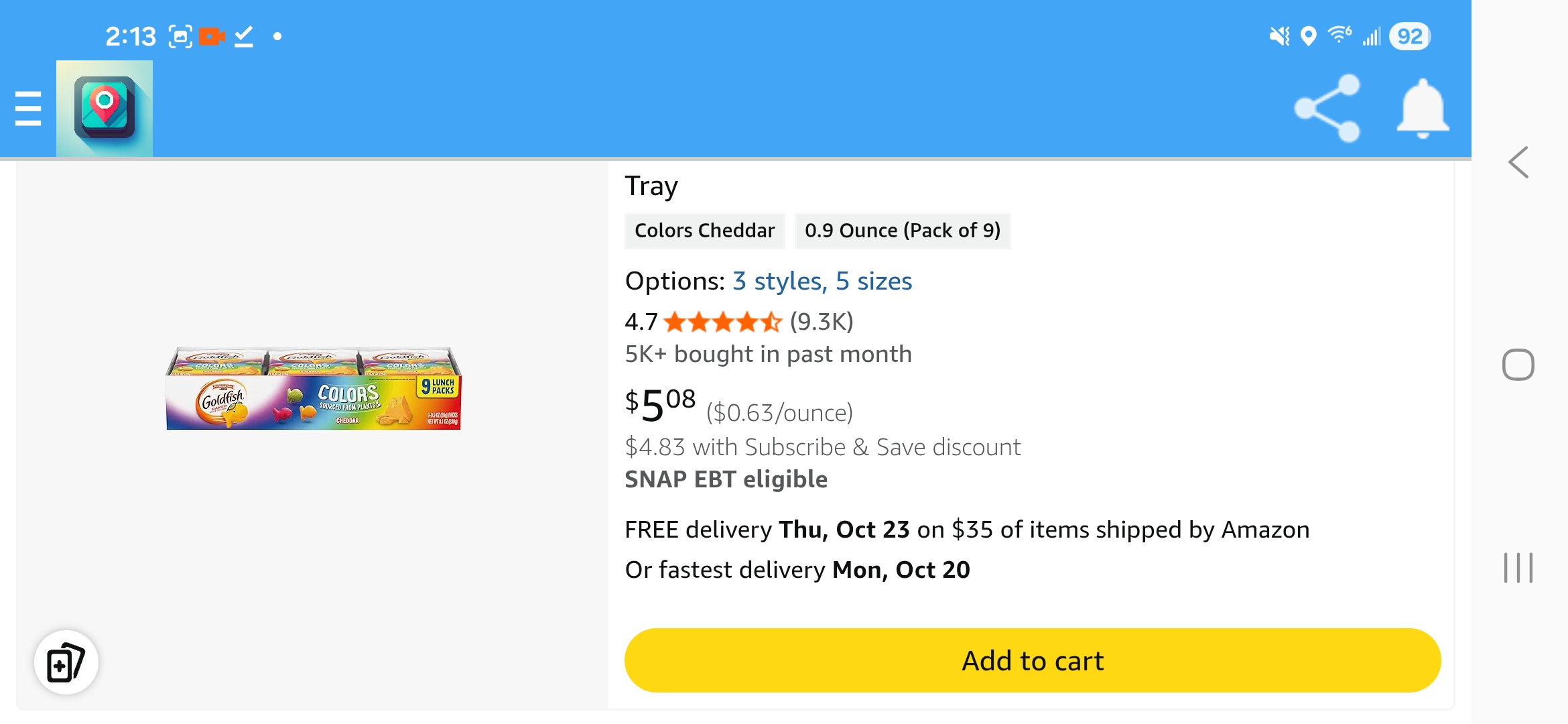Tap the SNAP EBT eligible label
This screenshot has height=724, width=1568.
(726, 479)
